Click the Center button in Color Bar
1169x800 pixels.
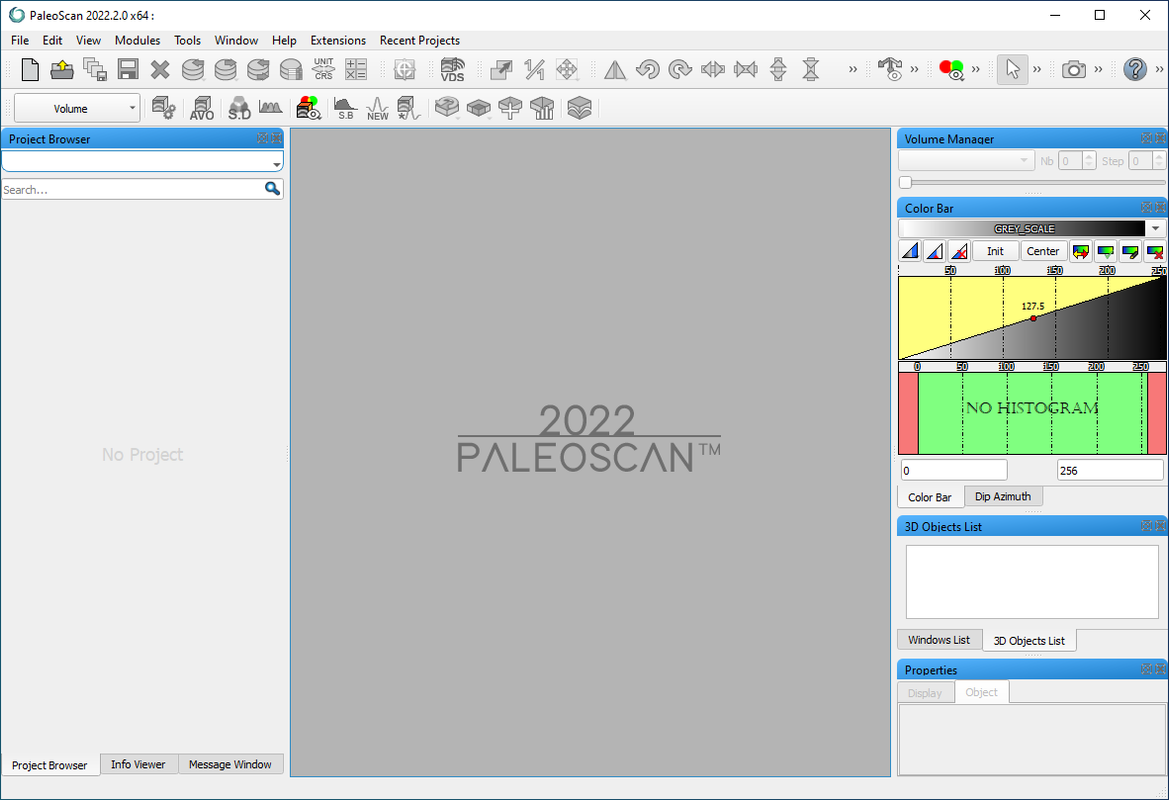tap(1043, 251)
